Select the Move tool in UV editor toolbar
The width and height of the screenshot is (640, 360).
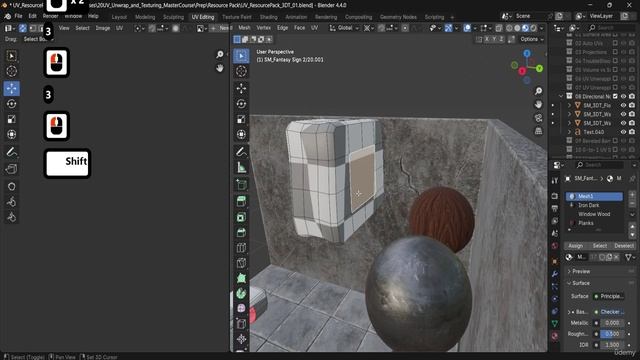click(11, 89)
